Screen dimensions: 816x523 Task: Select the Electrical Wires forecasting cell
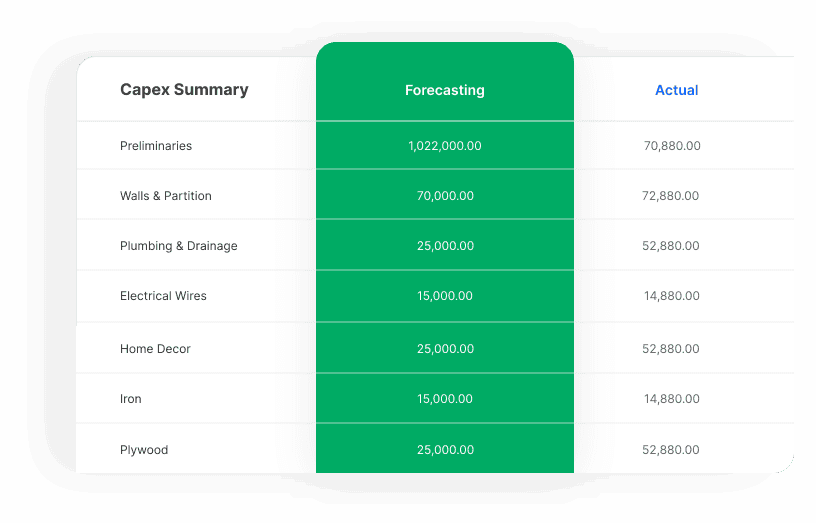point(445,296)
